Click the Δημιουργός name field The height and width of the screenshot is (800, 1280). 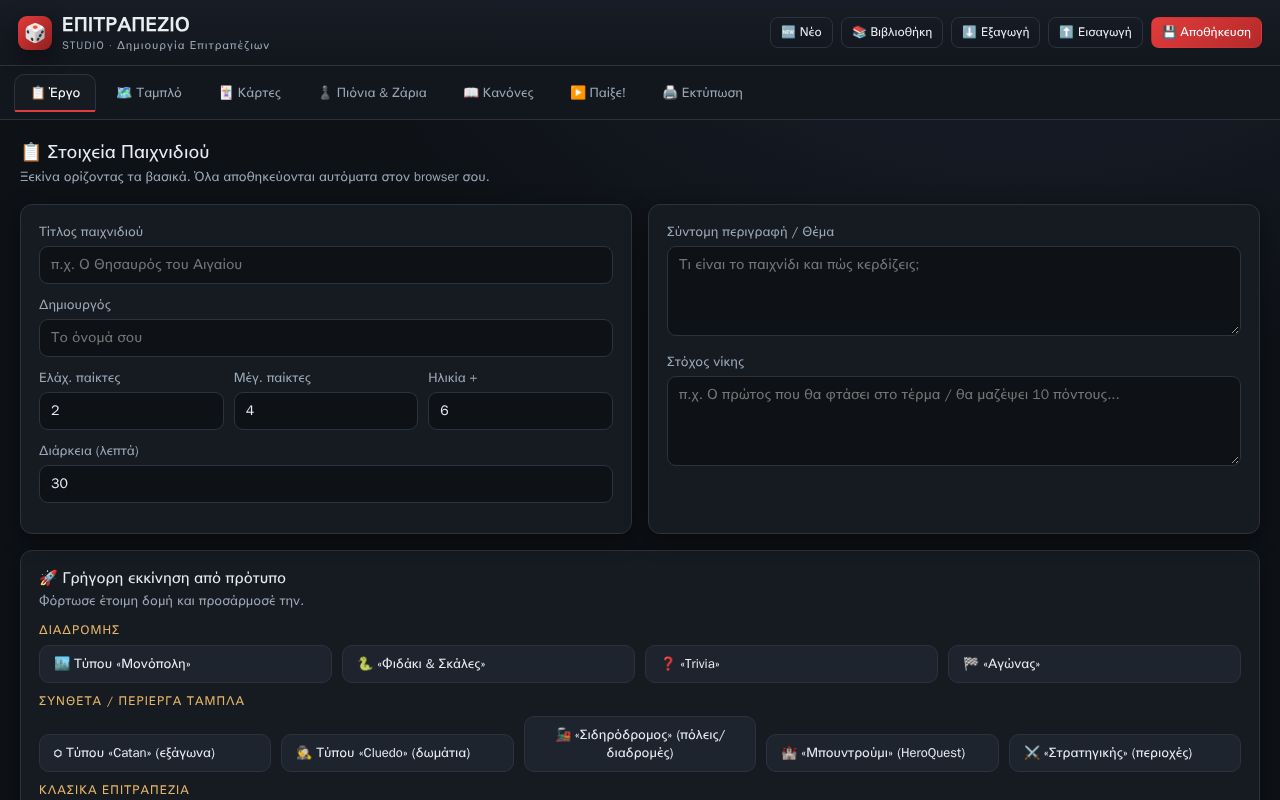coord(326,338)
